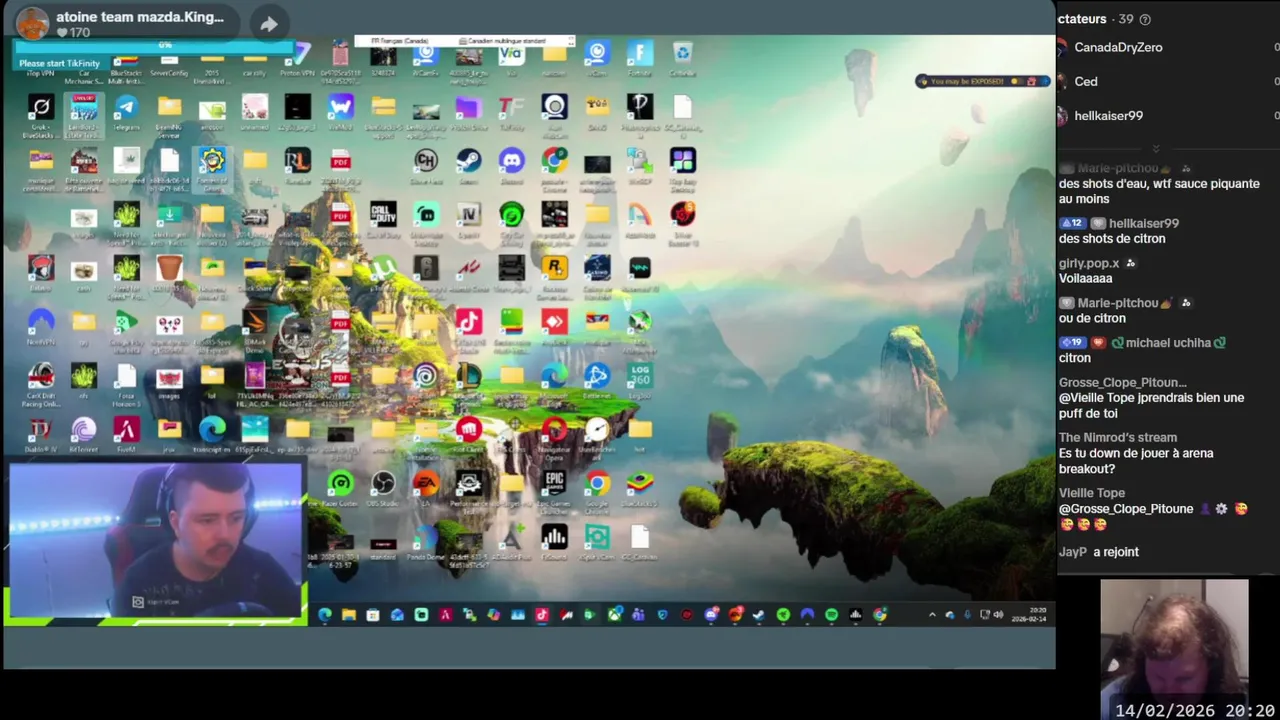This screenshot has height=720, width=1280.
Task: Open the Fortnite desktop shortcut
Action: click(x=640, y=53)
